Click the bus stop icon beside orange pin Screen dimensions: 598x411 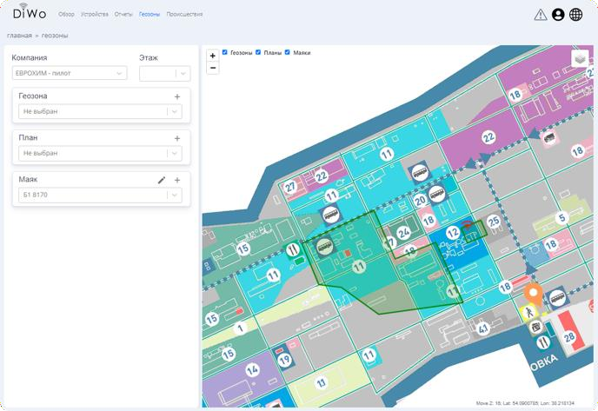coord(557,297)
